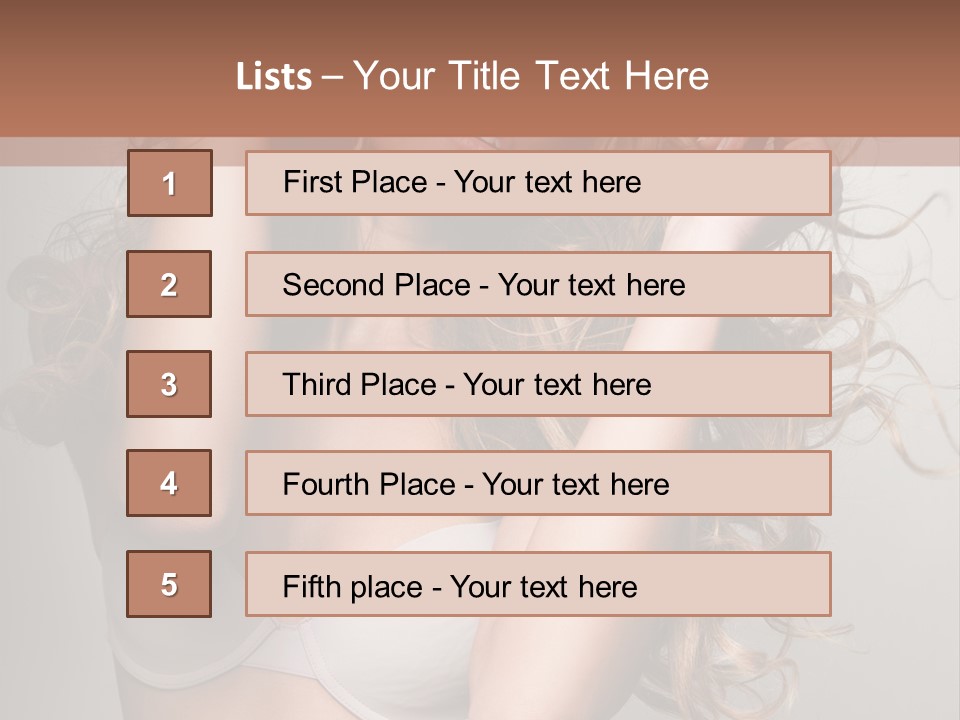The height and width of the screenshot is (720, 960).
Task: Click the number 1 box
Action: point(170,183)
